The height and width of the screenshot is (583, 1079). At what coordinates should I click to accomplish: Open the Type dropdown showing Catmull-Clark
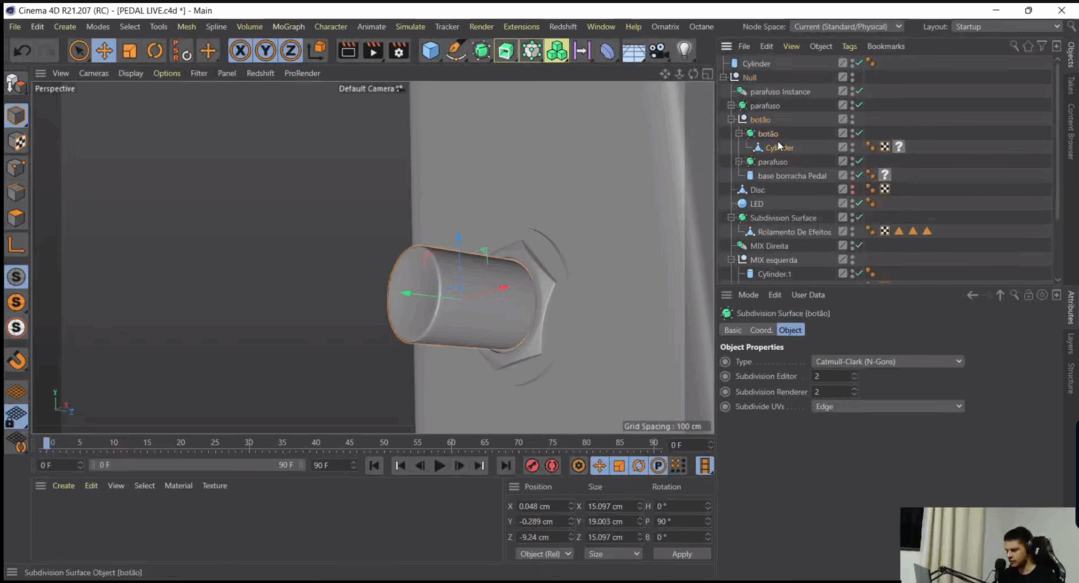pos(887,361)
